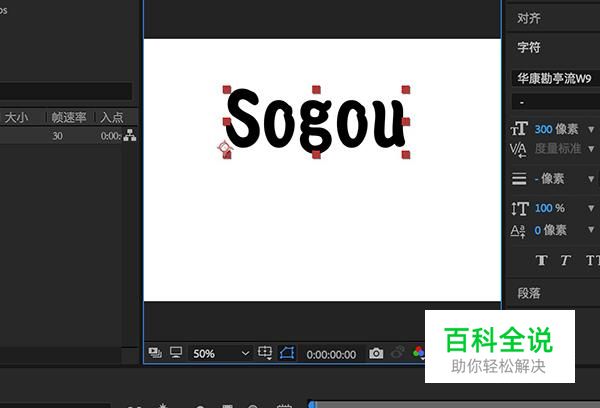Screen dimensions: 600x408
Task: Click the vertical scale icon
Action: point(520,209)
